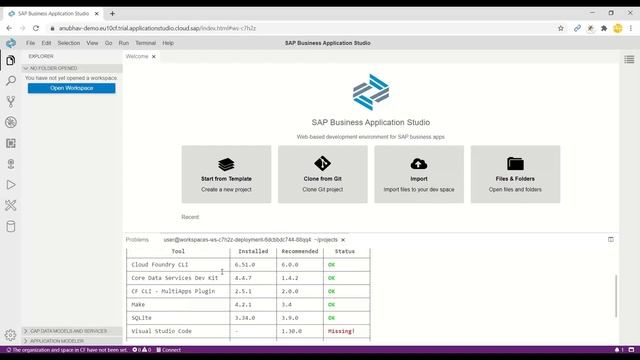Click the Open Workspace button

point(71,88)
